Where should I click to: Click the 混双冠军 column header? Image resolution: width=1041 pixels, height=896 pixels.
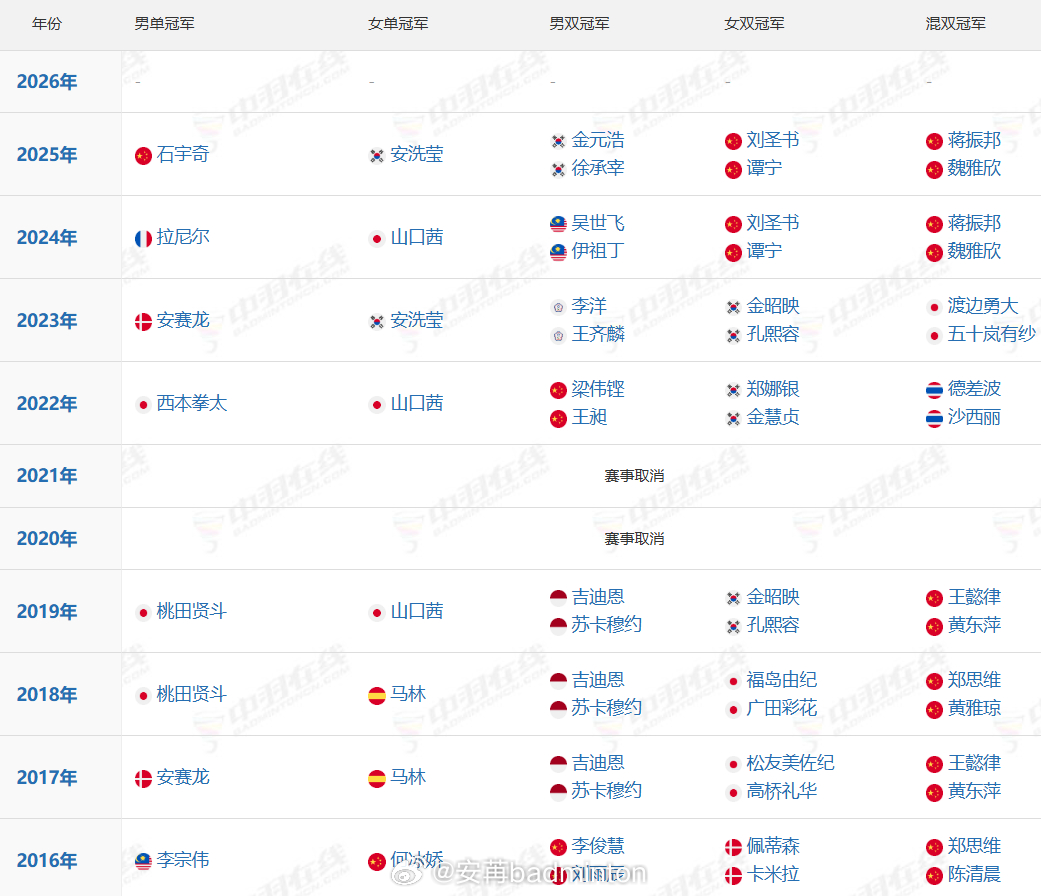click(955, 24)
